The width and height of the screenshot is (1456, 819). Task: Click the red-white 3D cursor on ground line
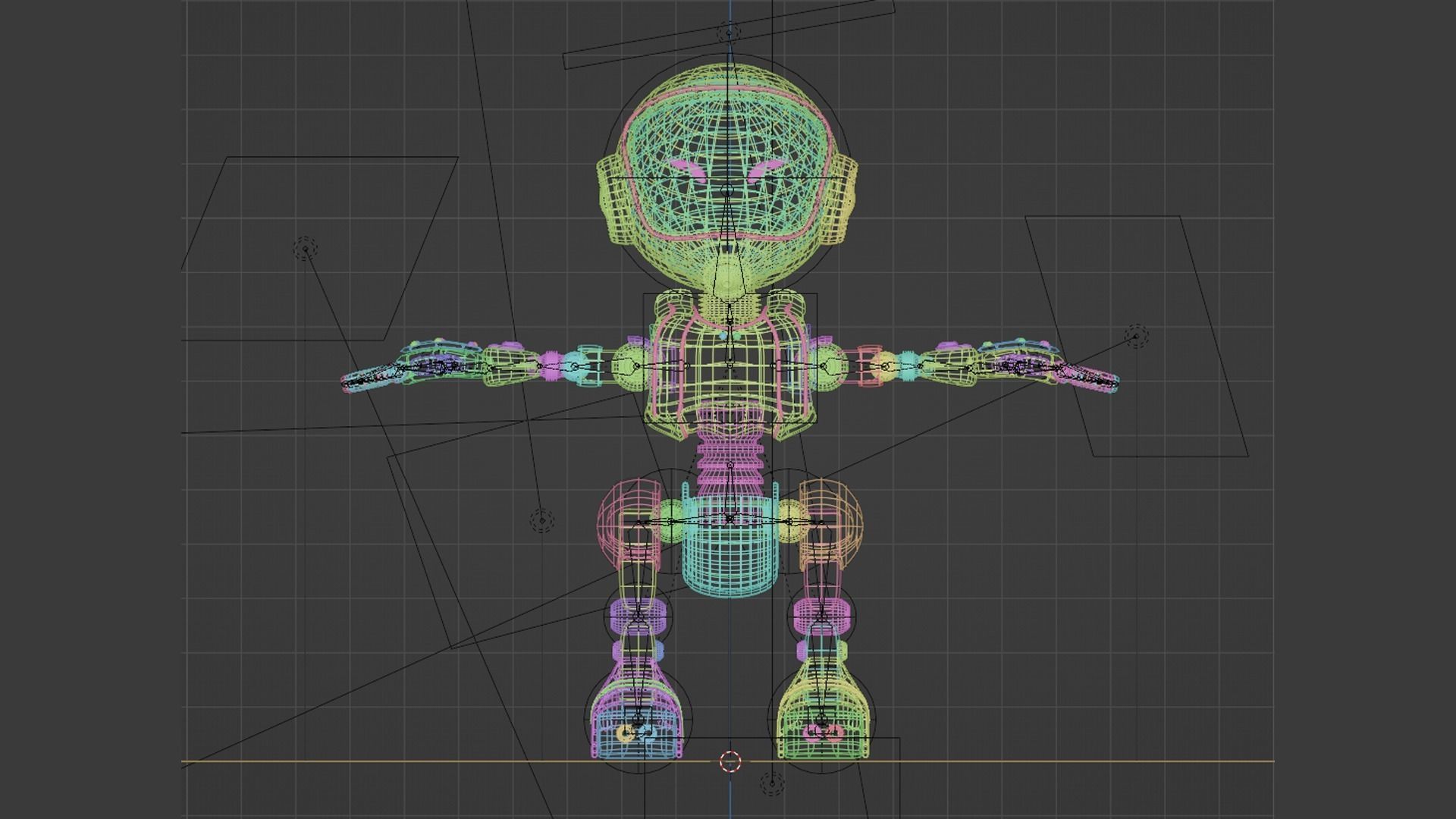click(730, 761)
